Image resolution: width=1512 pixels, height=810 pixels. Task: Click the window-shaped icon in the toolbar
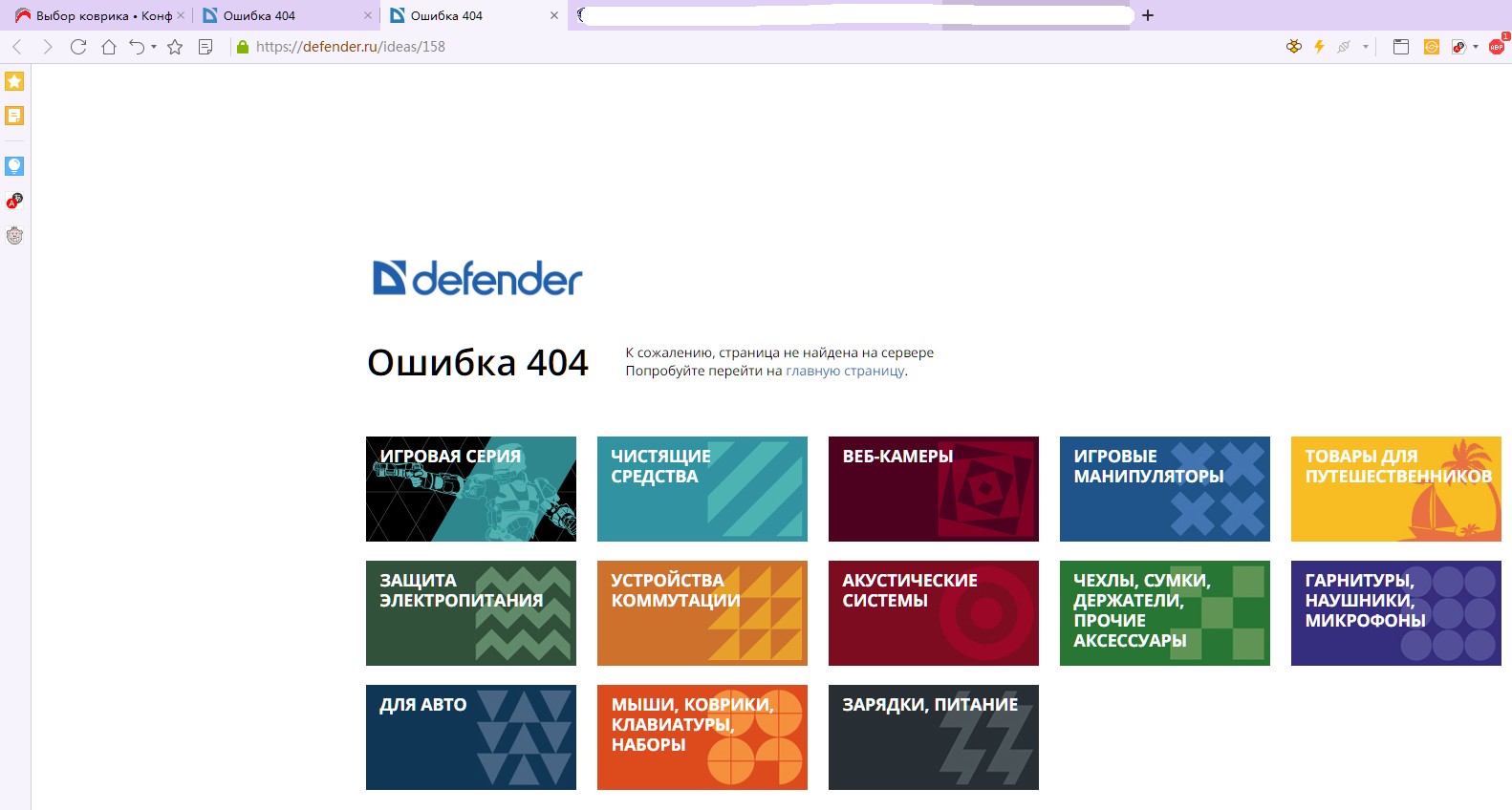point(1401,46)
